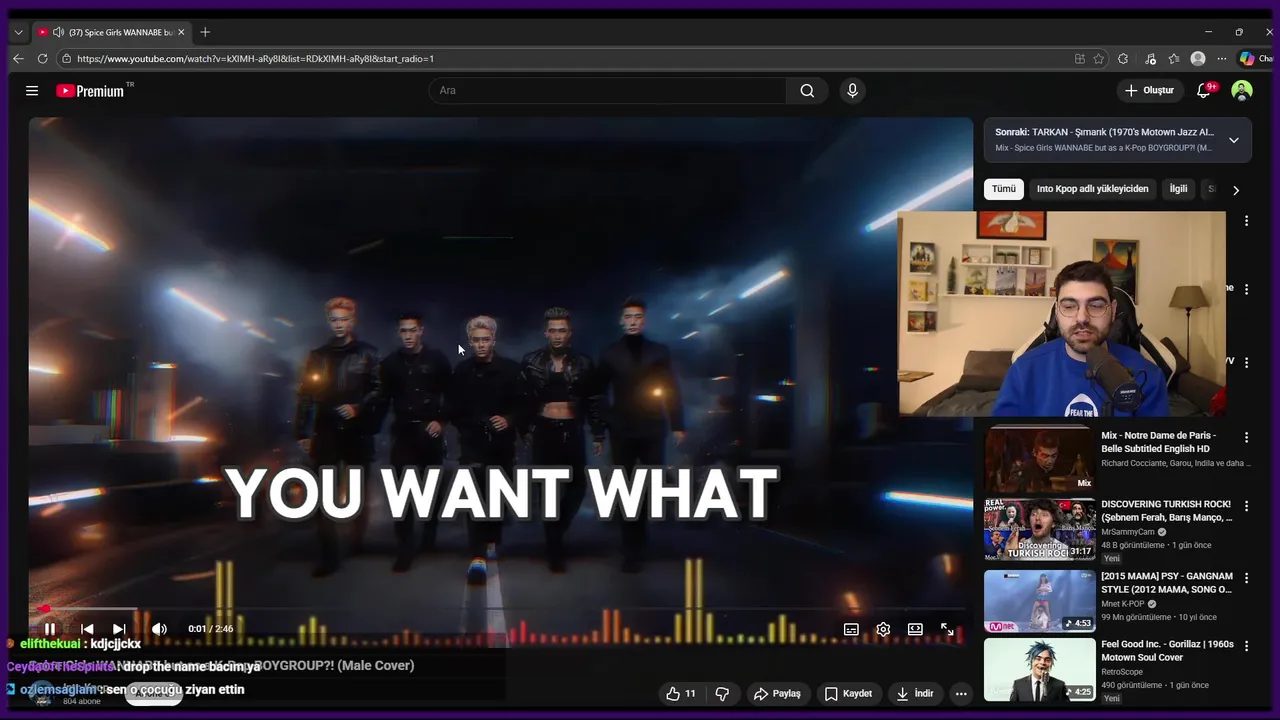Open options for PSY Gangnam Style video
This screenshot has height=720, width=1280.
[1246, 578]
